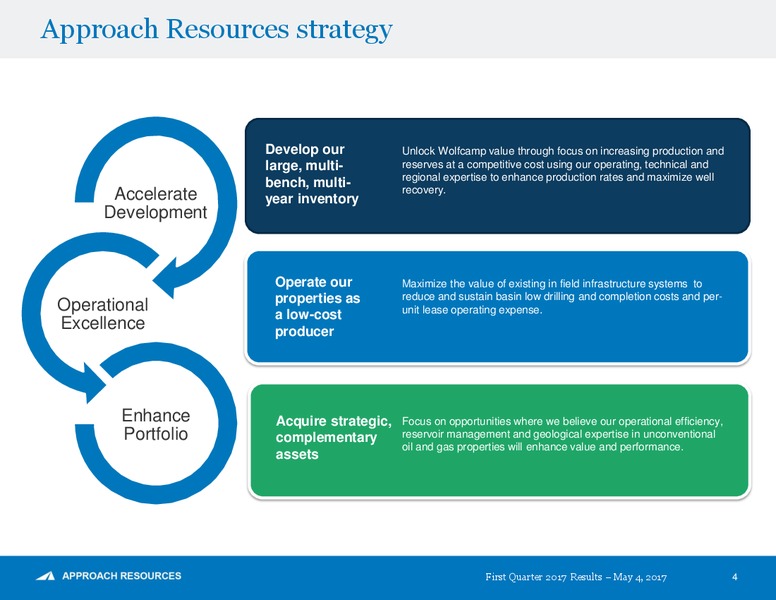The height and width of the screenshot is (600, 776).
Task: Click the 'Accelerate Development' circle label
Action: coord(155,203)
